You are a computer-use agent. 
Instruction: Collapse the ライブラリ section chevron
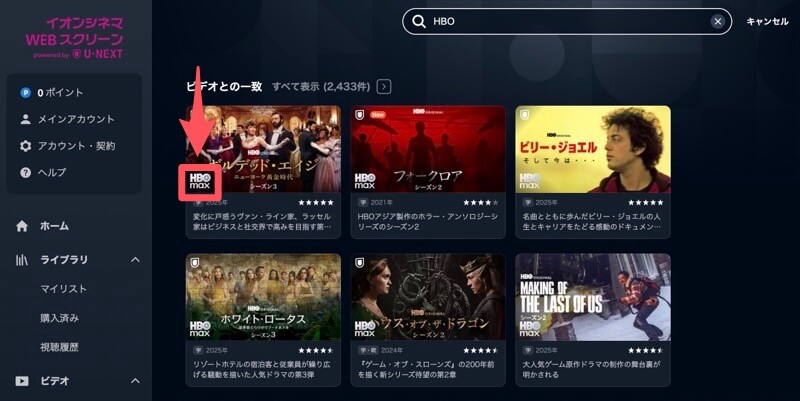coord(135,260)
